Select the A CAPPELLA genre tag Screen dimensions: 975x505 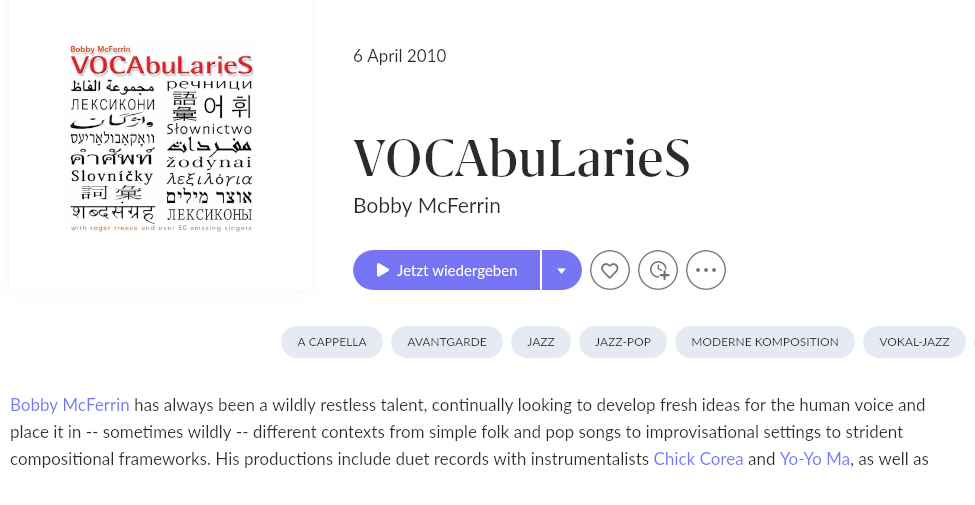(332, 342)
